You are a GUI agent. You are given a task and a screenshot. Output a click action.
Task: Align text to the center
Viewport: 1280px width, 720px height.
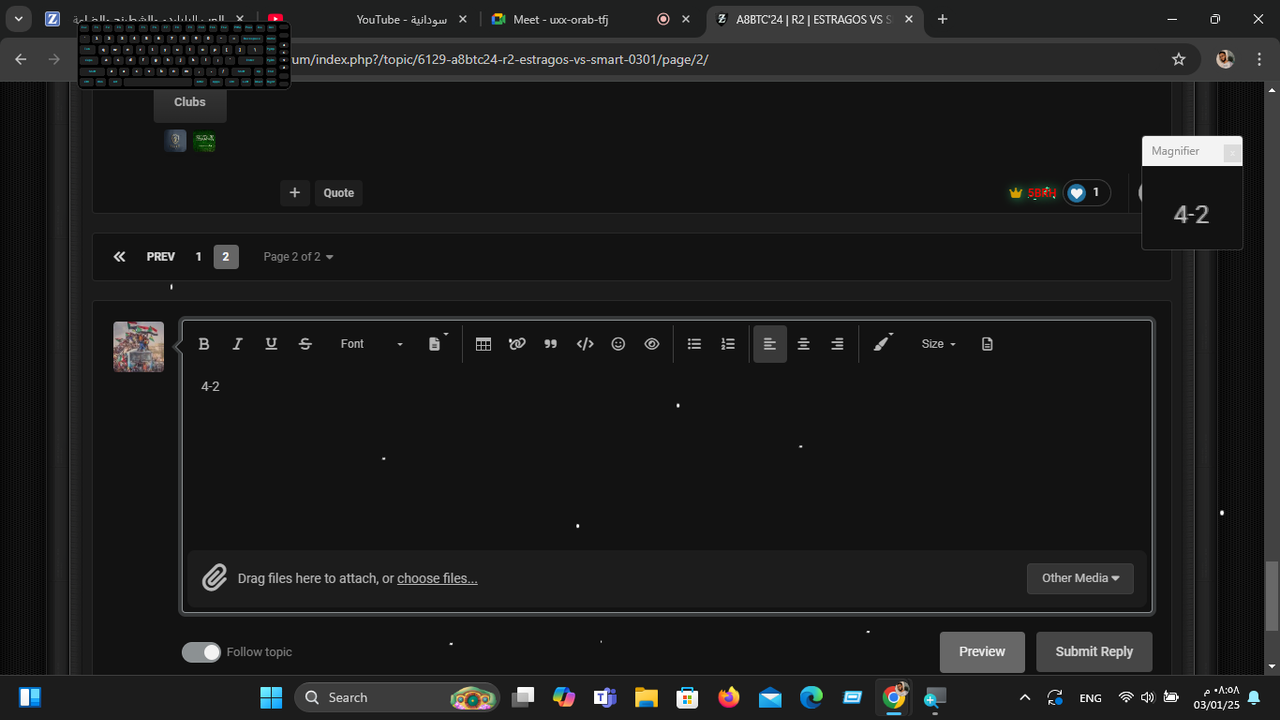point(803,344)
